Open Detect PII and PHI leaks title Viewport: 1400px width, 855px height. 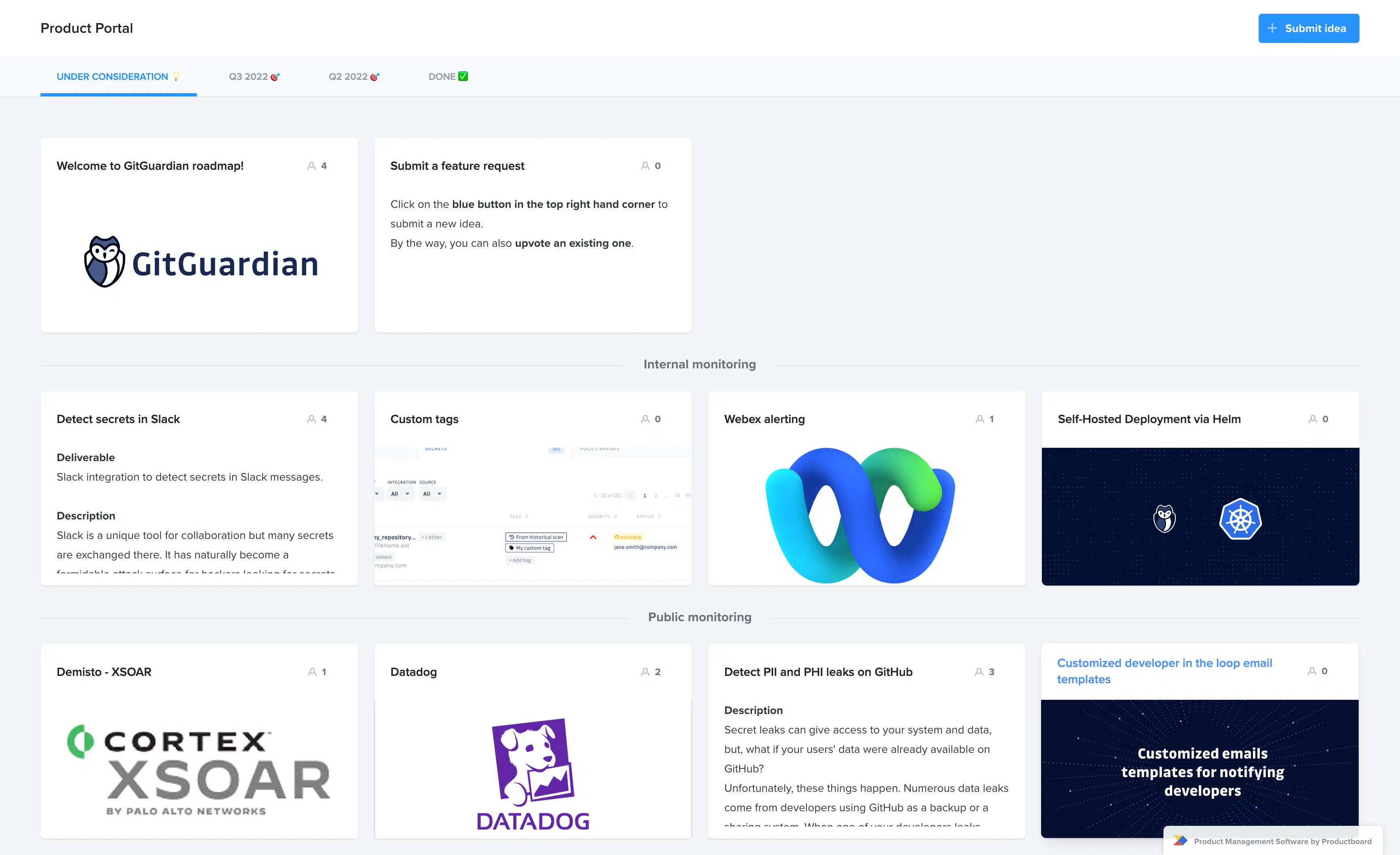pos(818,672)
